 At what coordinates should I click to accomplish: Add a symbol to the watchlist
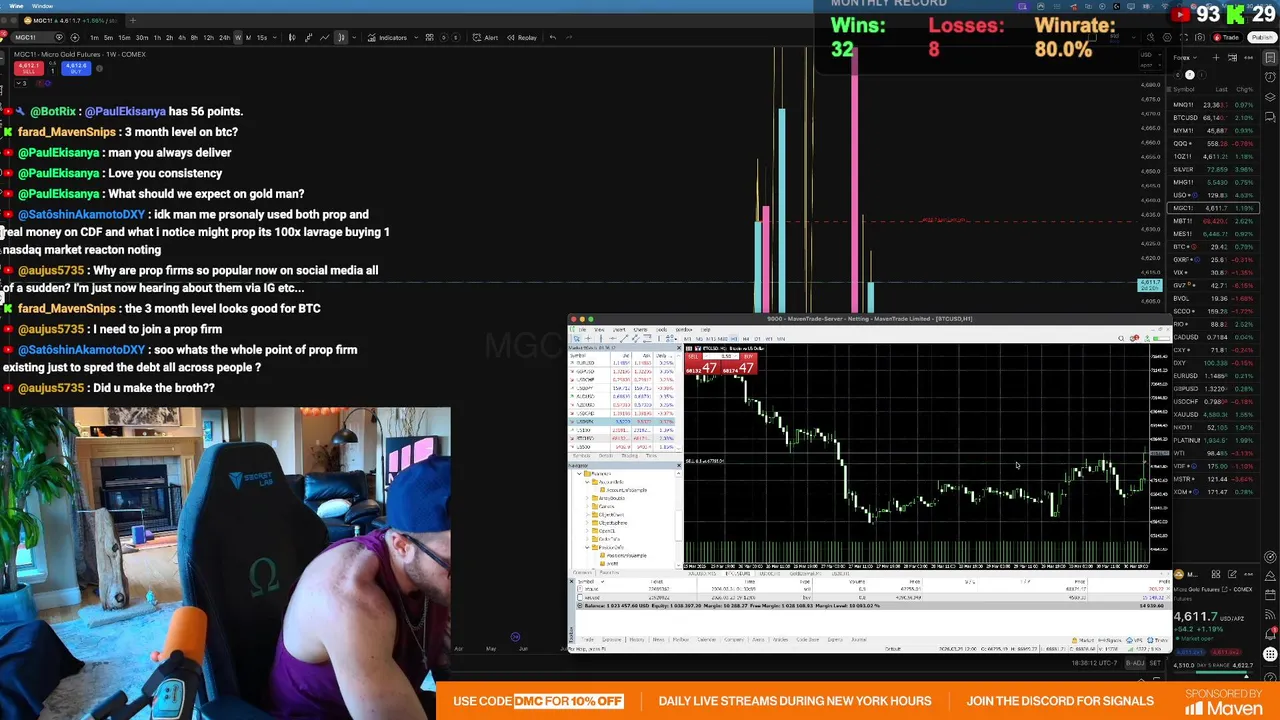click(1216, 58)
